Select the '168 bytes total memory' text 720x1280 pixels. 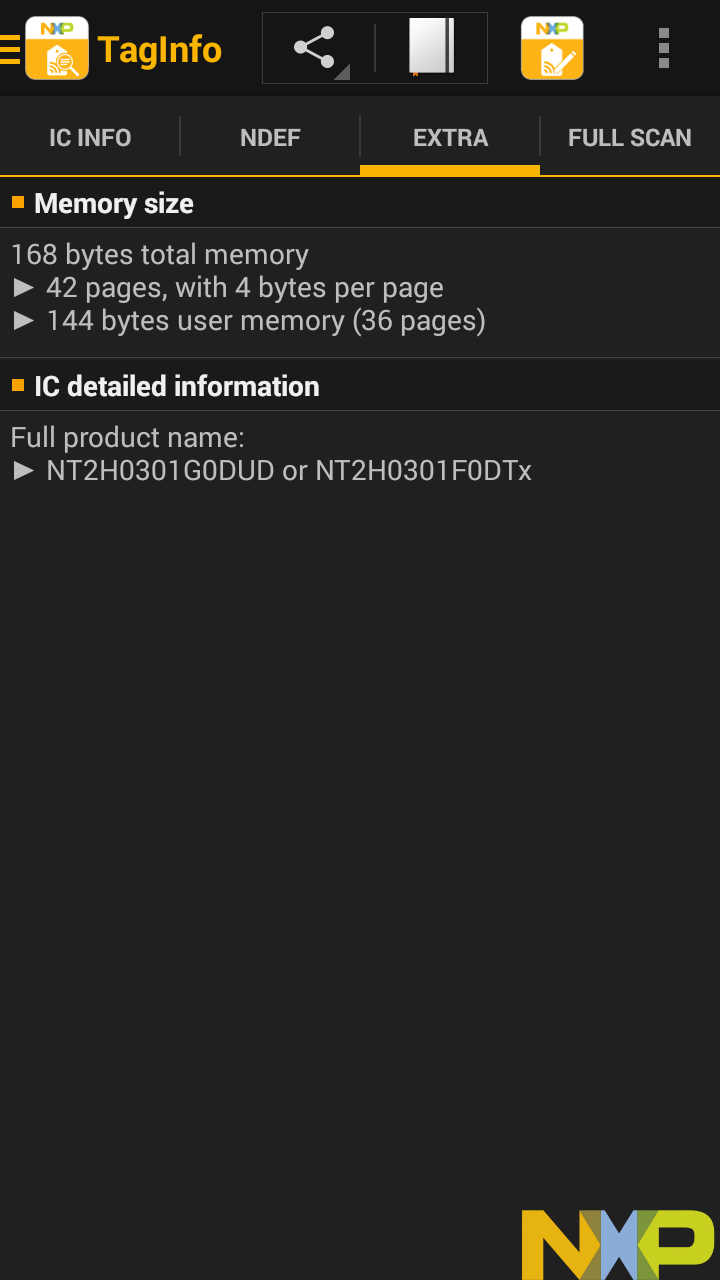pos(160,255)
